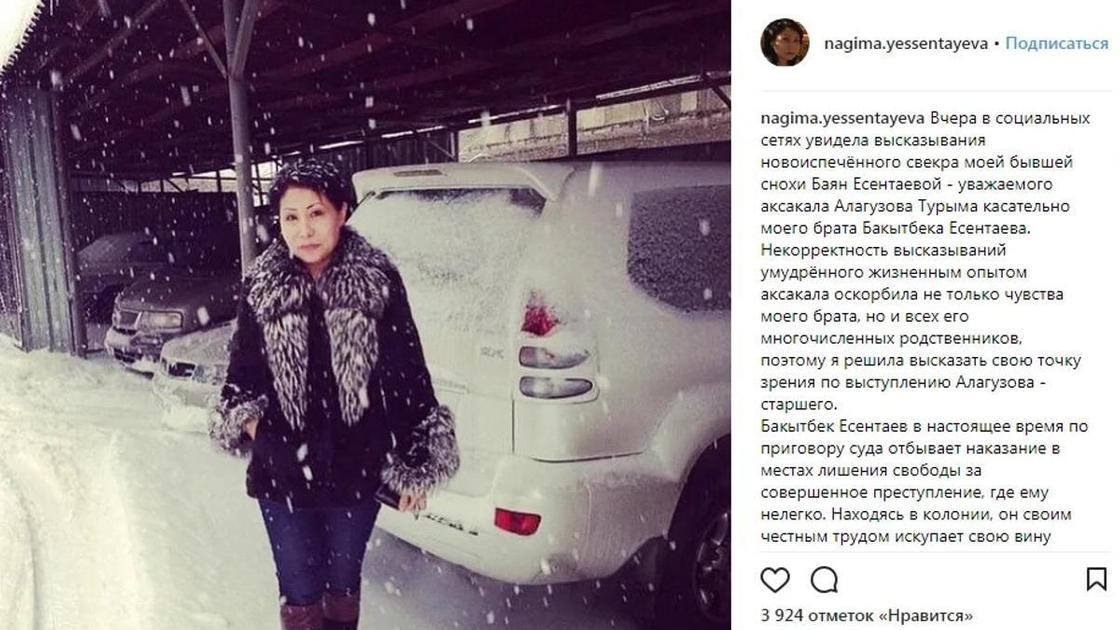Open comments via the speech bubble icon
Screen dimensions: 1120x630
pyautogui.click(x=824, y=579)
